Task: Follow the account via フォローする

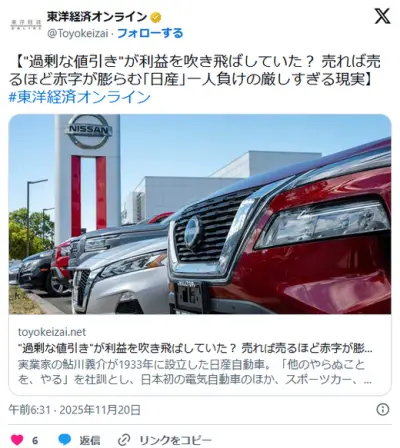Action: pyautogui.click(x=150, y=33)
